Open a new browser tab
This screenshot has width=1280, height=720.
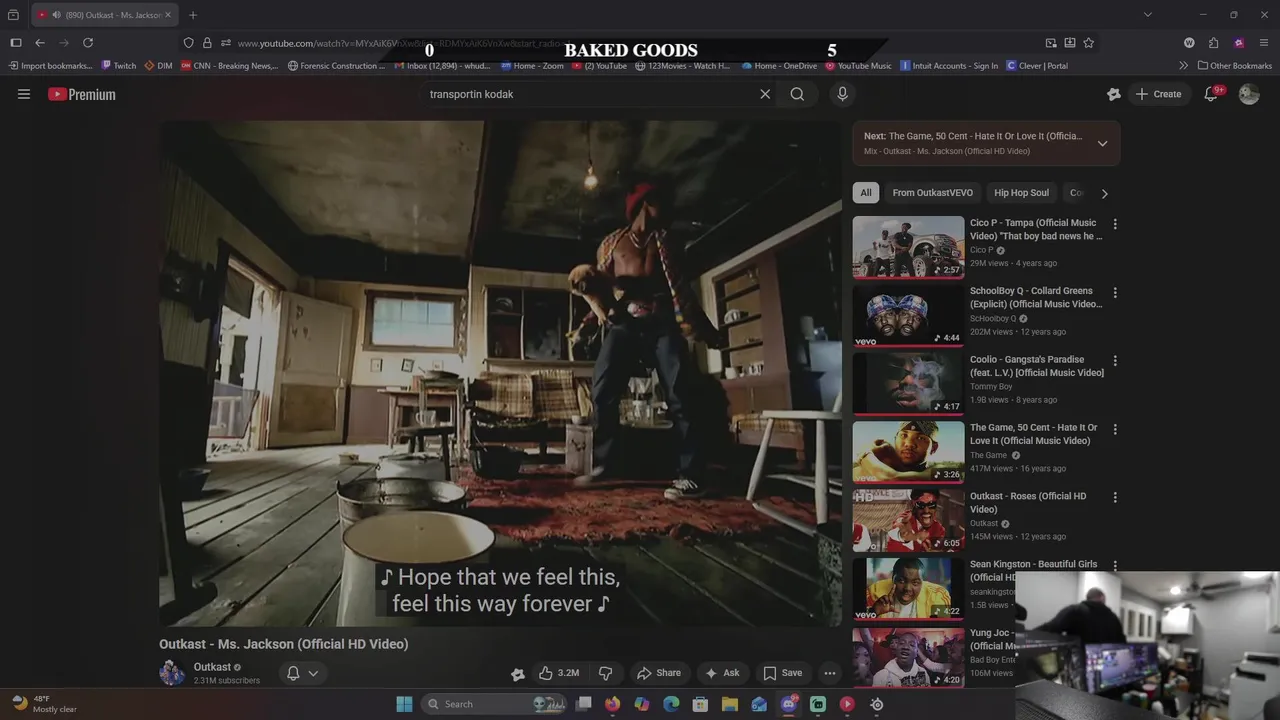(193, 15)
